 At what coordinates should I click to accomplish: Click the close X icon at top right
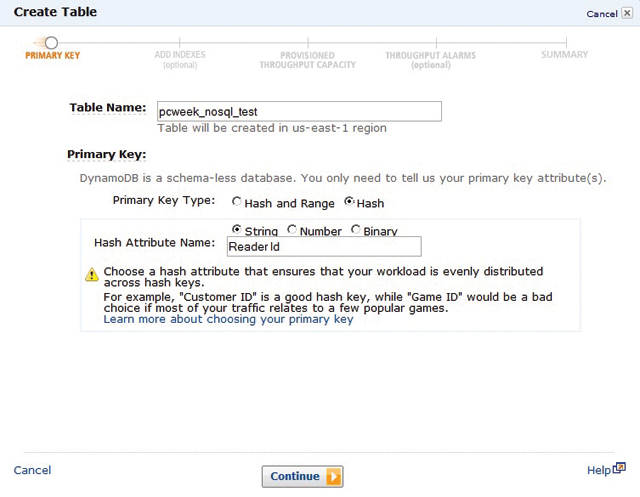[x=627, y=13]
